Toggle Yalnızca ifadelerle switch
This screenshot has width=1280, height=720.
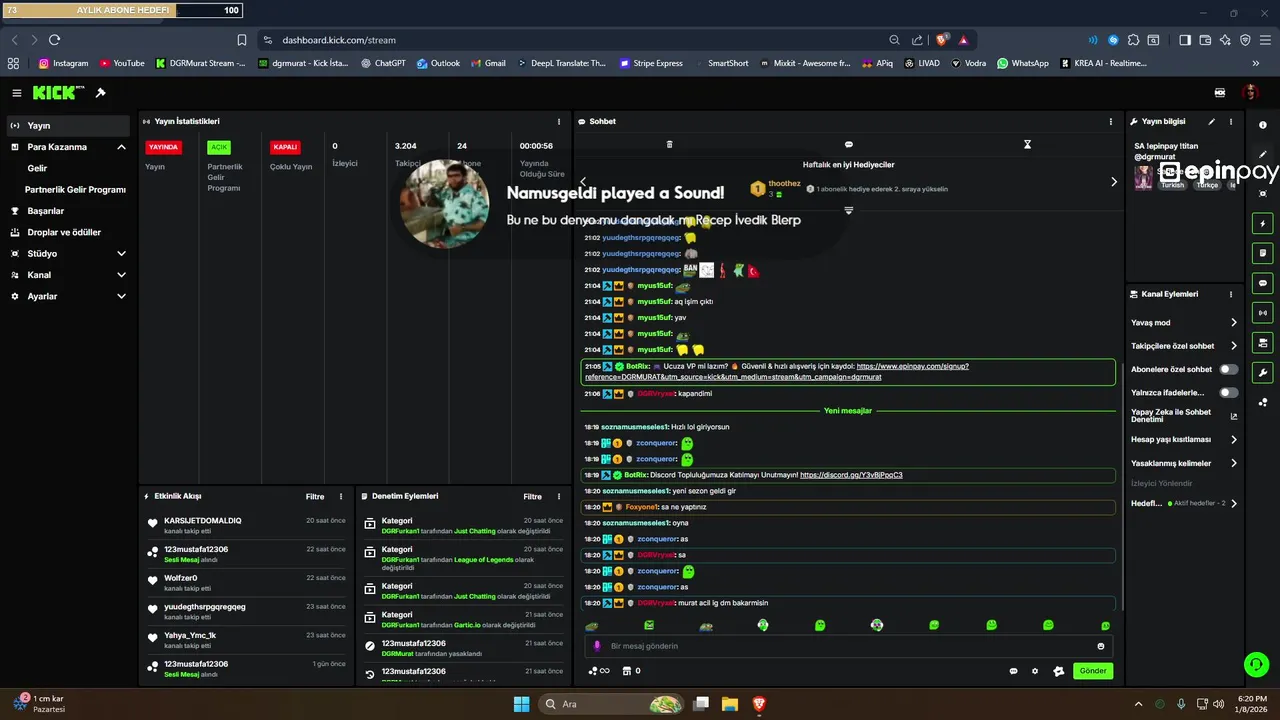coord(1228,393)
